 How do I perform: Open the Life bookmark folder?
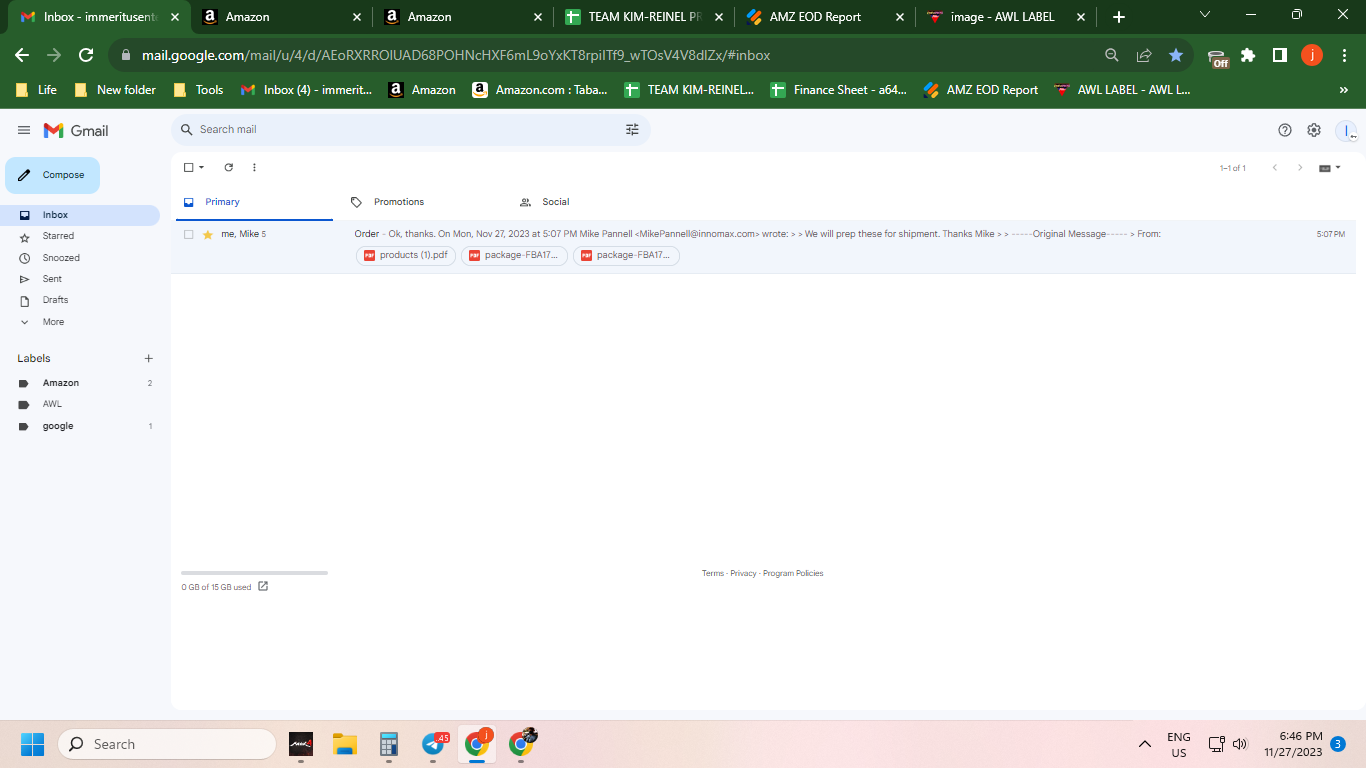tap(36, 90)
